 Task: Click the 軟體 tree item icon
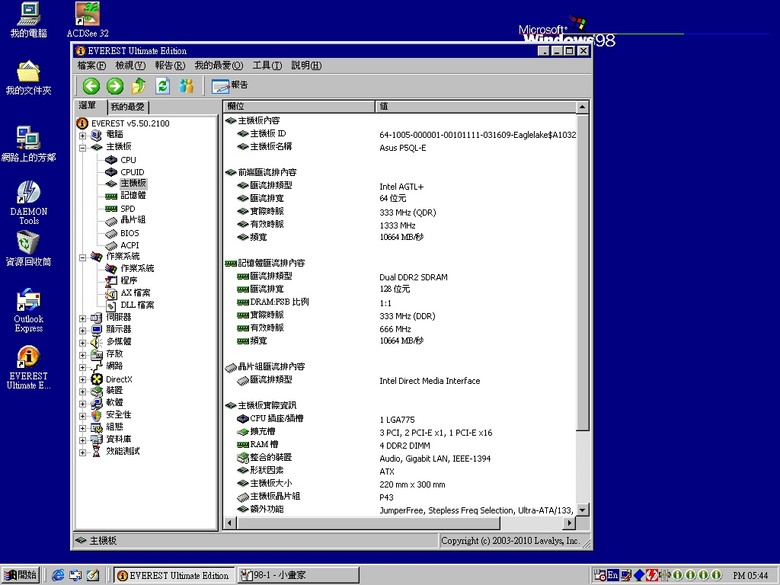pyautogui.click(x=97, y=403)
